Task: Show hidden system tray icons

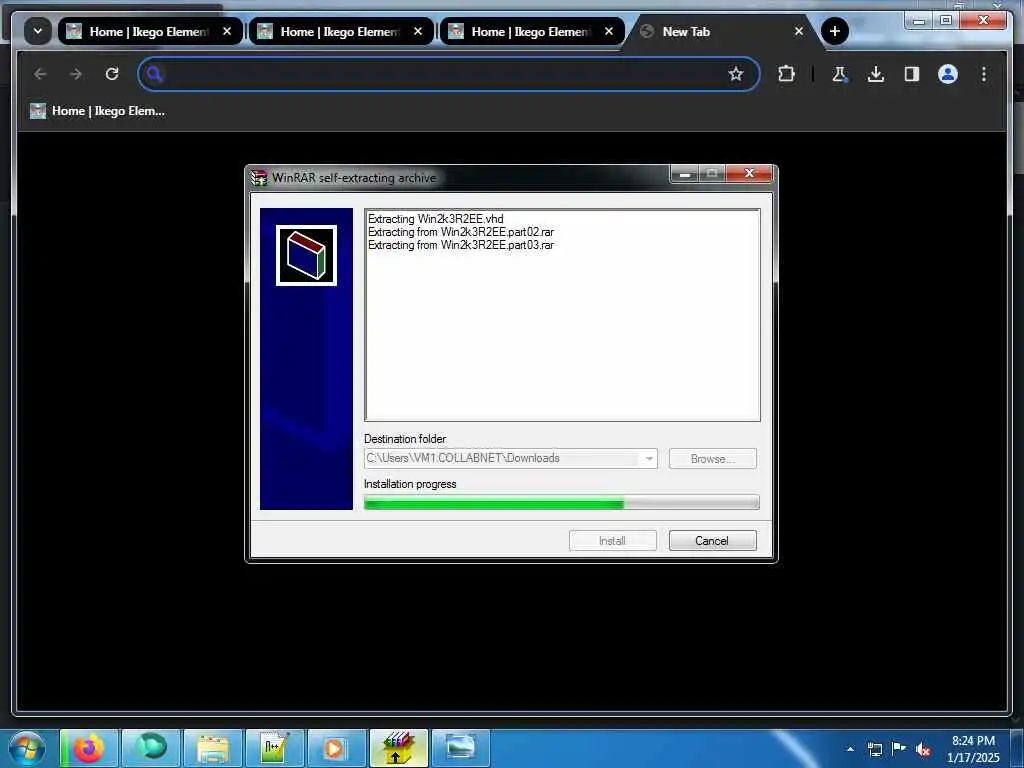Action: pos(850,749)
